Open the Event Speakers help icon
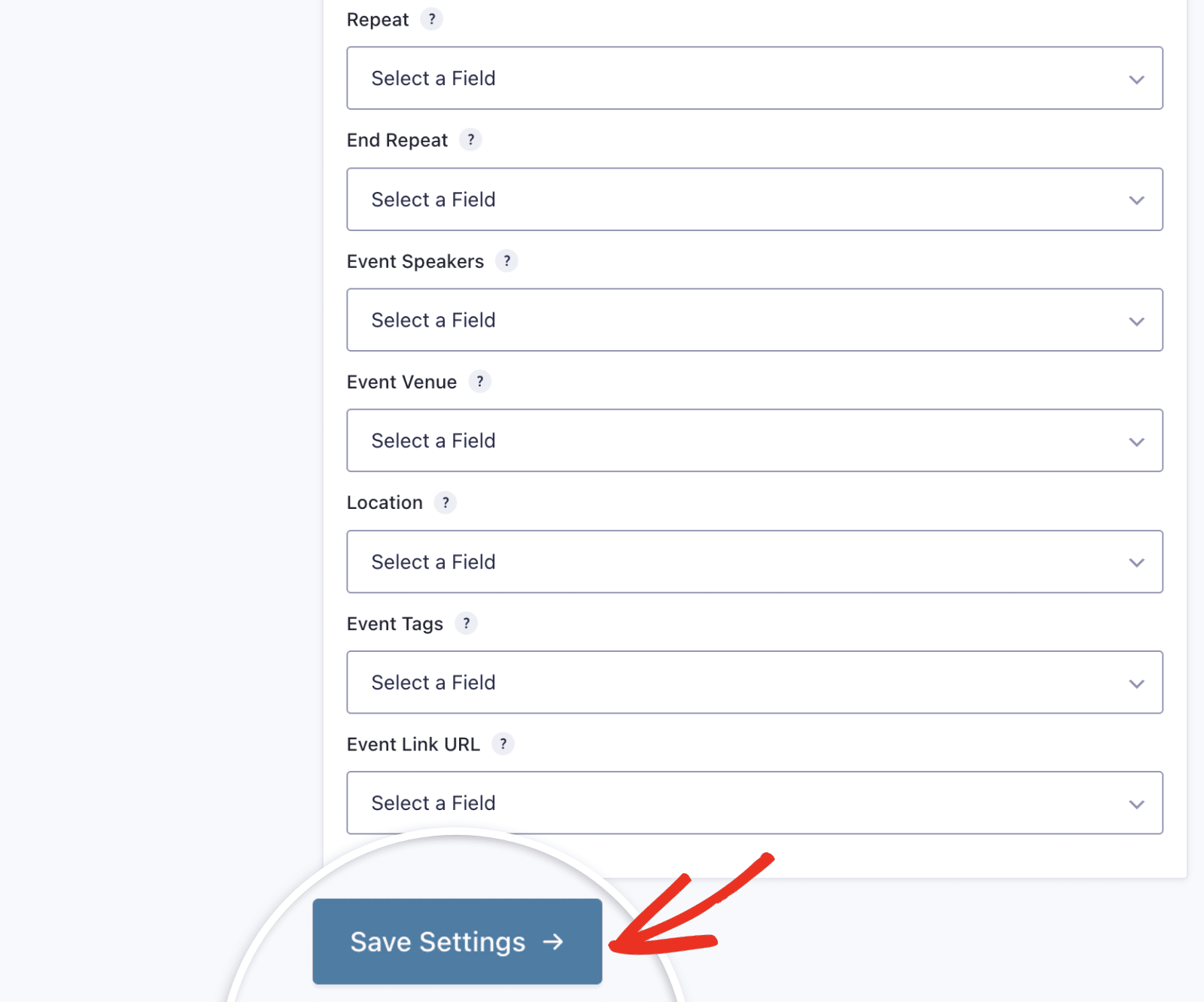 coord(506,261)
